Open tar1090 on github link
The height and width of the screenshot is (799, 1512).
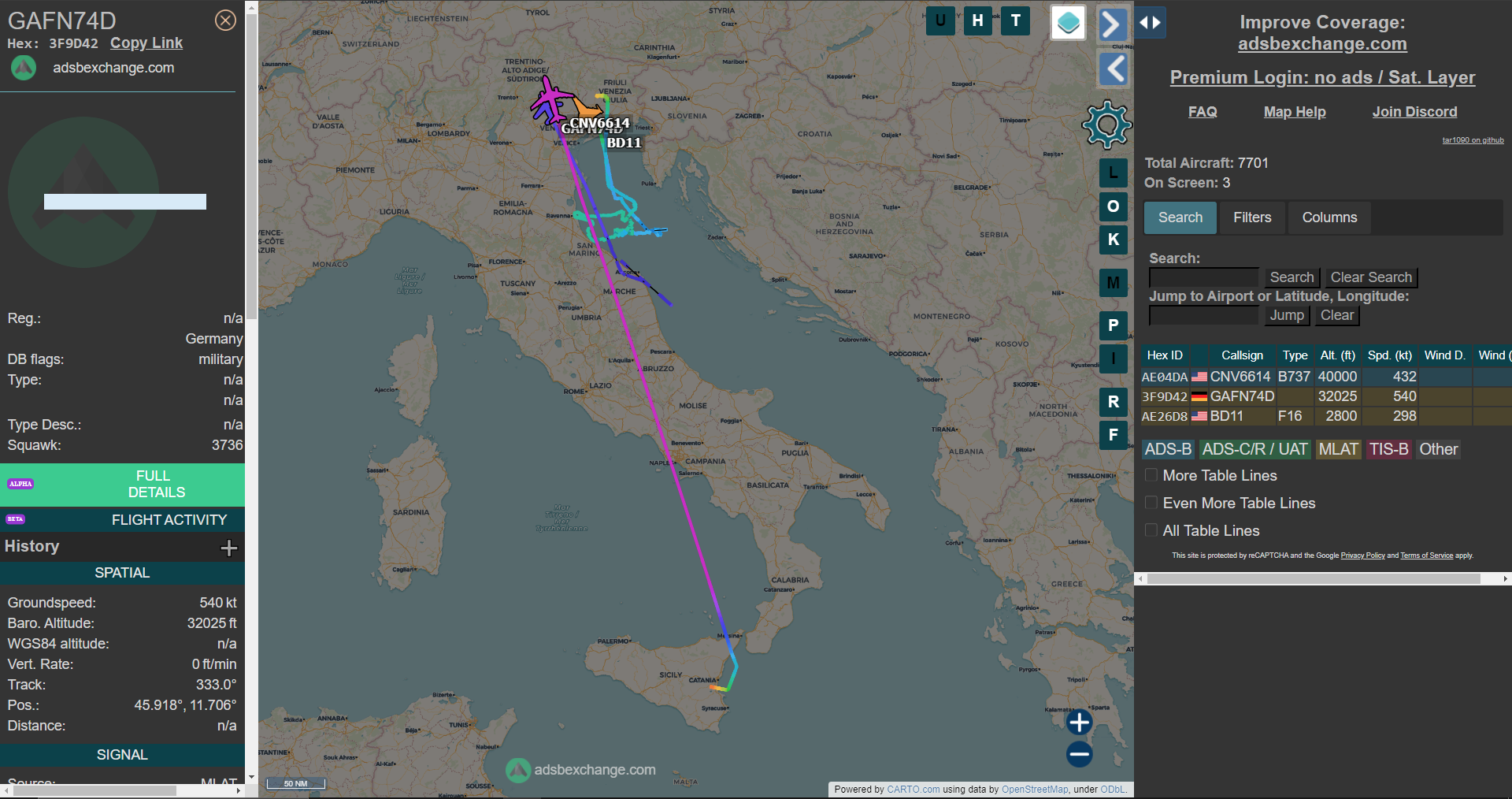1473,140
